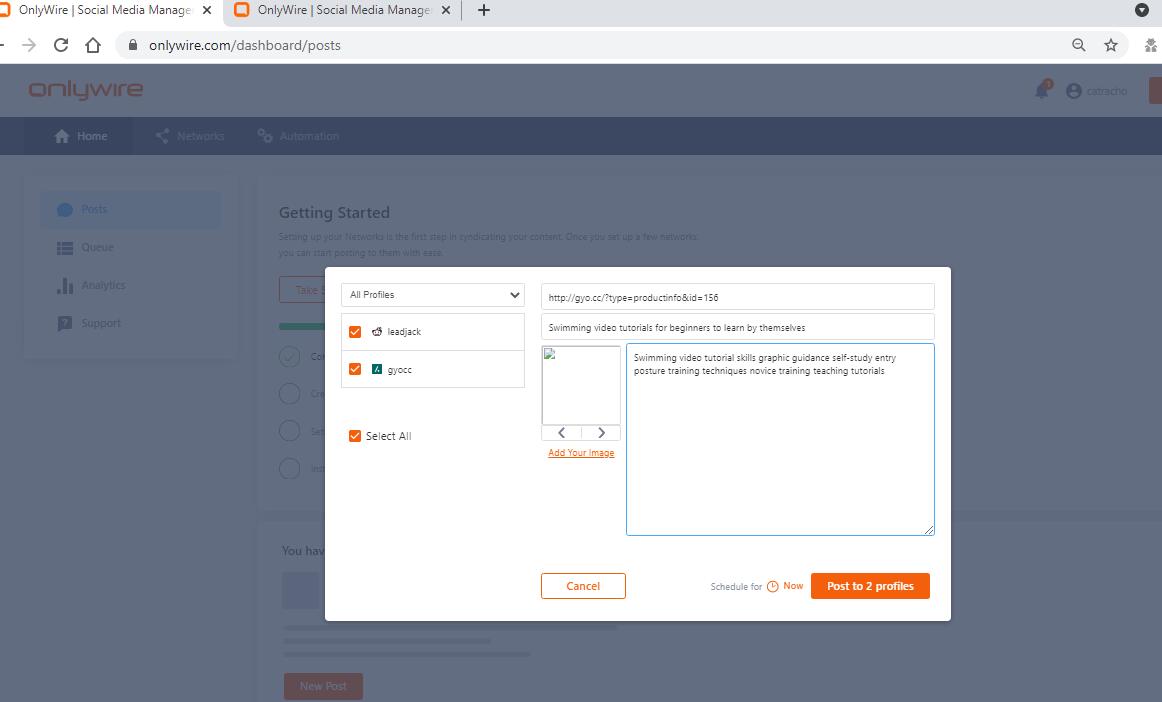Click the address bar URL

pos(245,45)
